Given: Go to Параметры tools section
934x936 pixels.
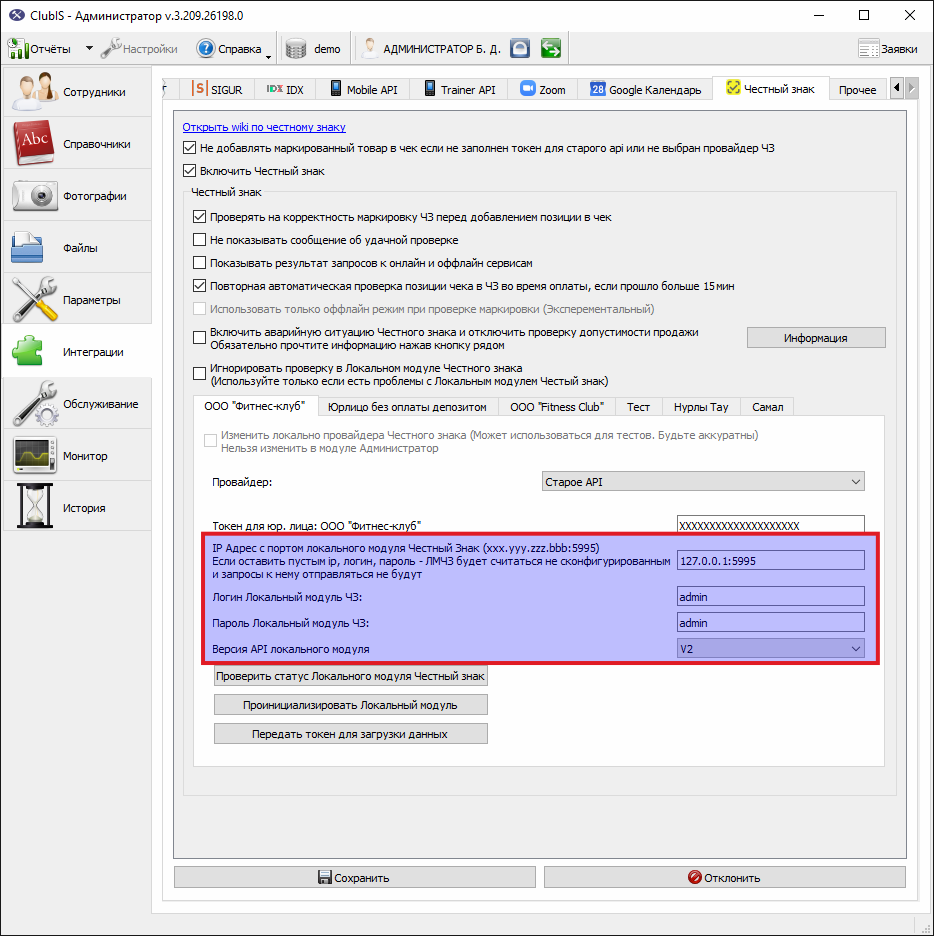Looking at the screenshot, I should click(x=77, y=300).
